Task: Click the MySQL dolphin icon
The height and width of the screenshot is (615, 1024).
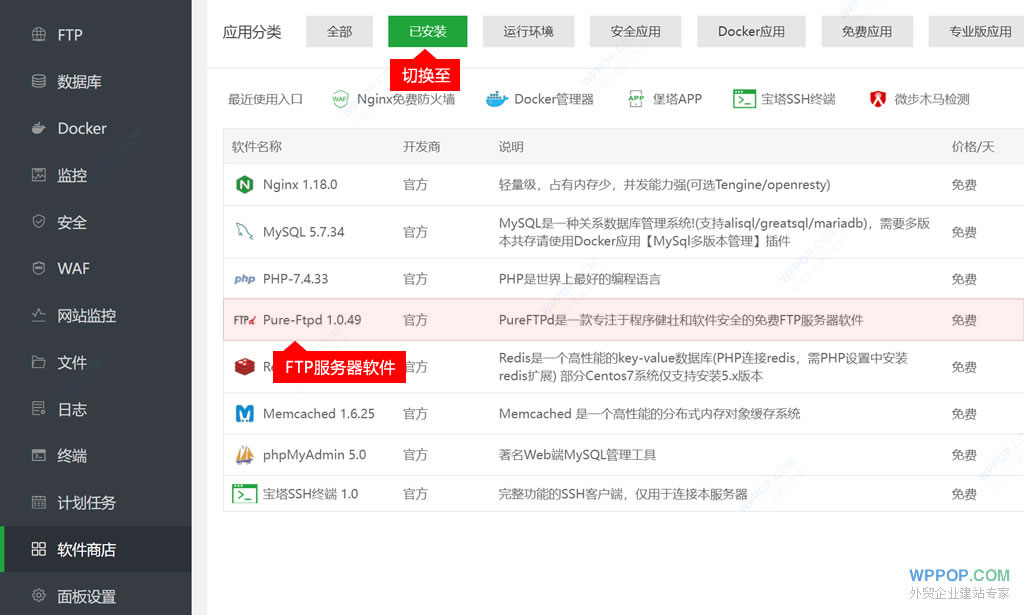Action: tap(244, 231)
